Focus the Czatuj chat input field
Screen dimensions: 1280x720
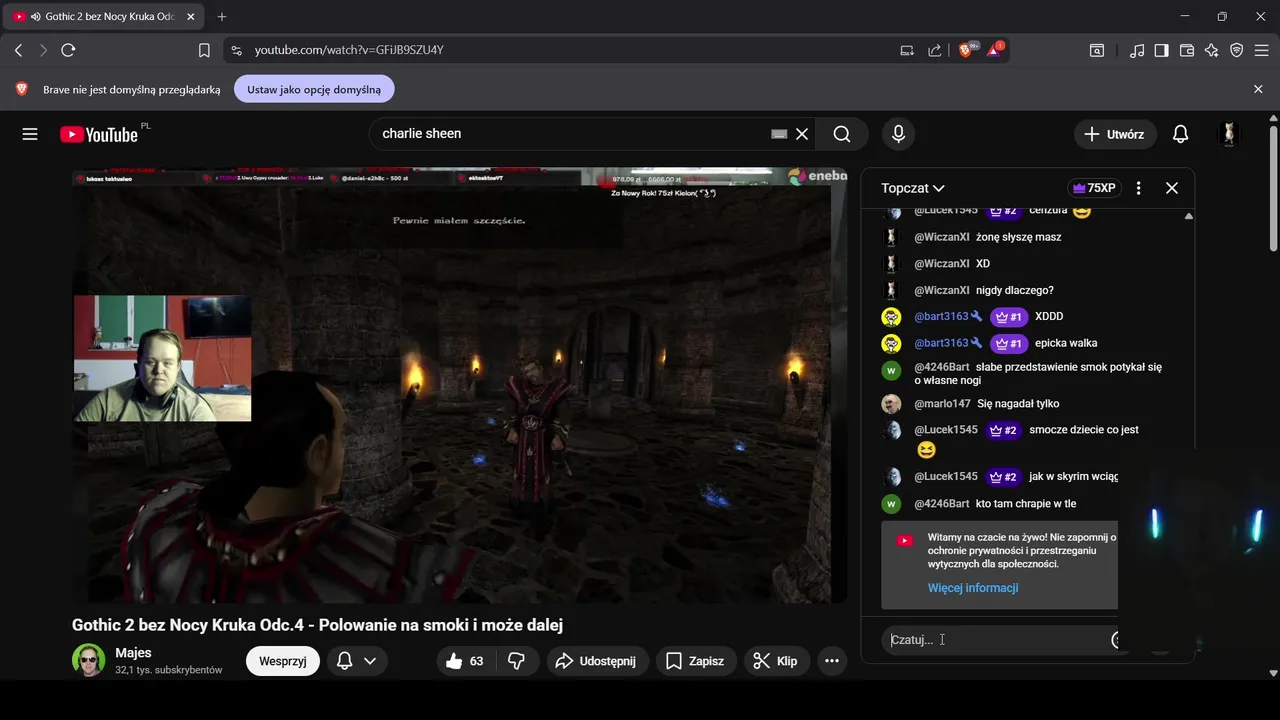1000,640
